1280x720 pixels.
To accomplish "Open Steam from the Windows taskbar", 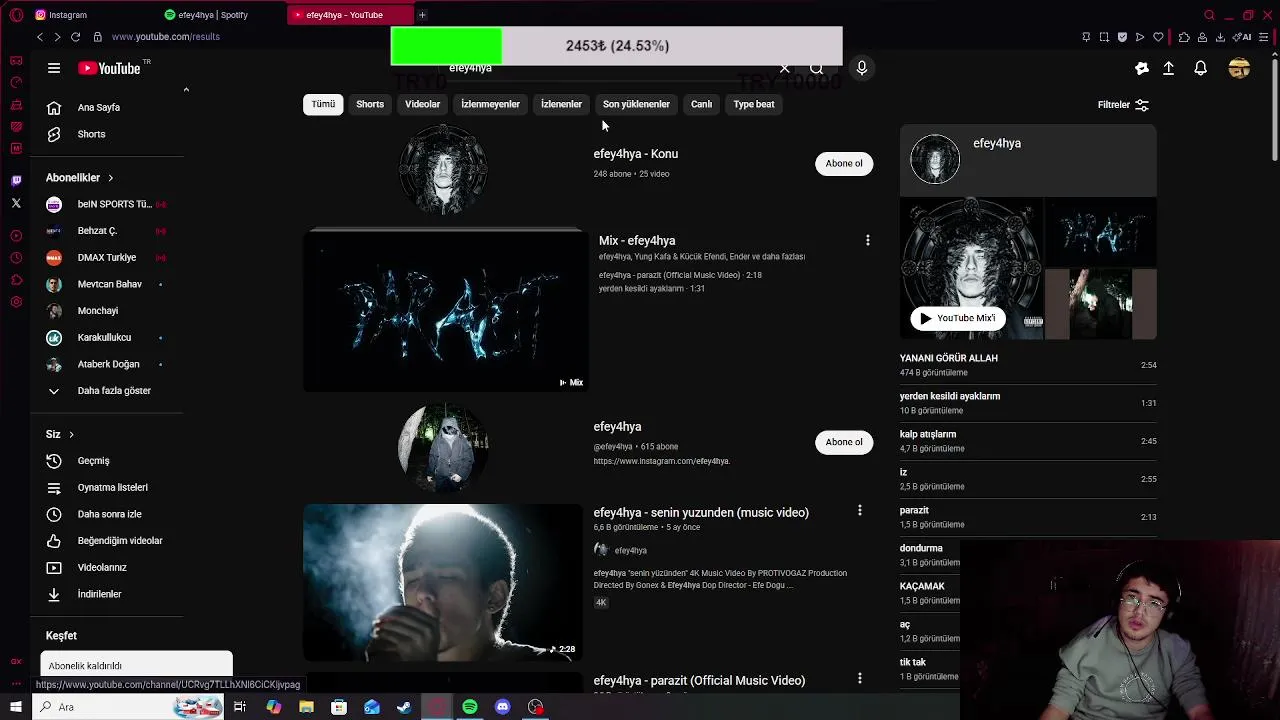I will click(404, 707).
